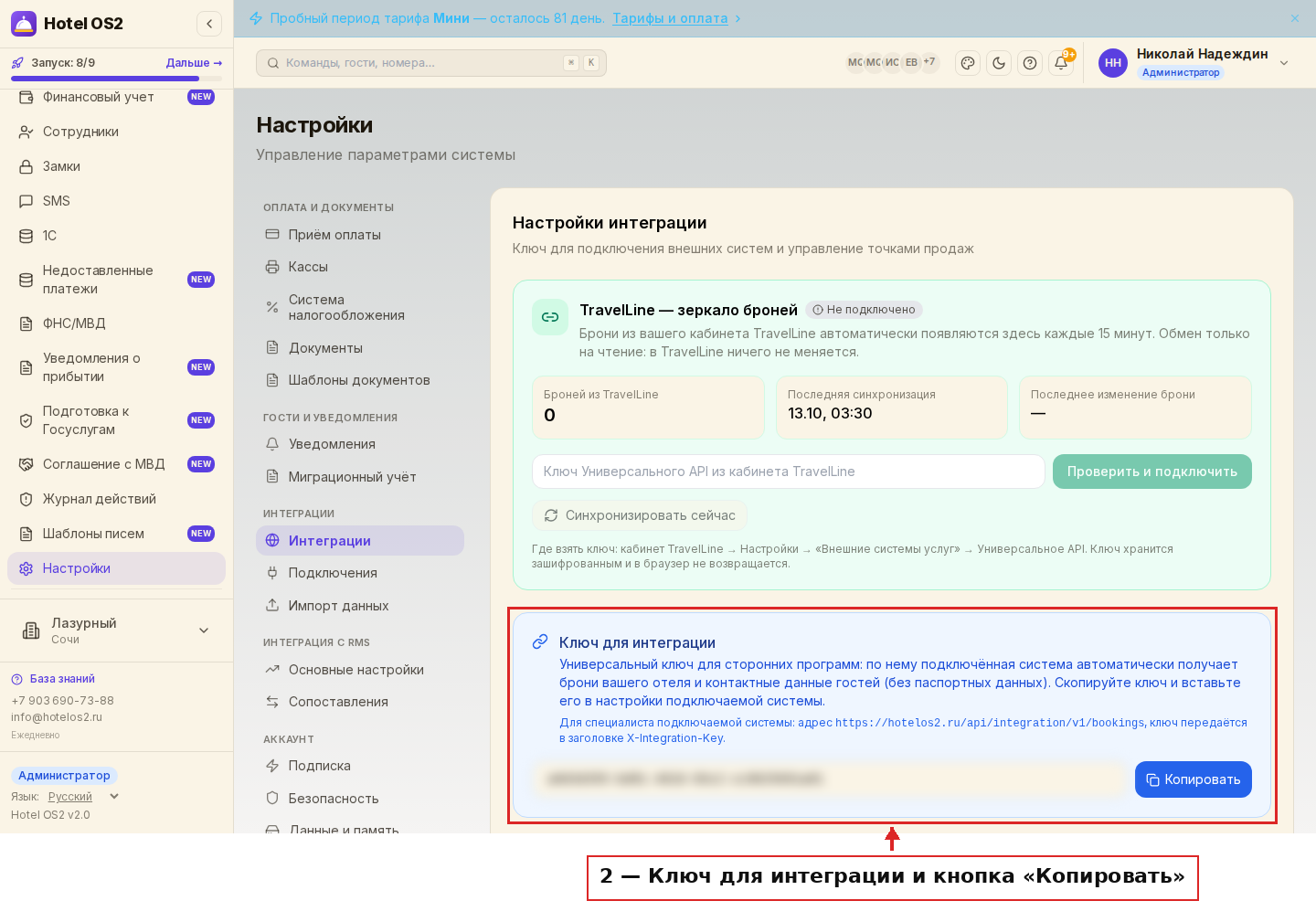Close the trial period banner
1316x922 pixels.
1295,18
